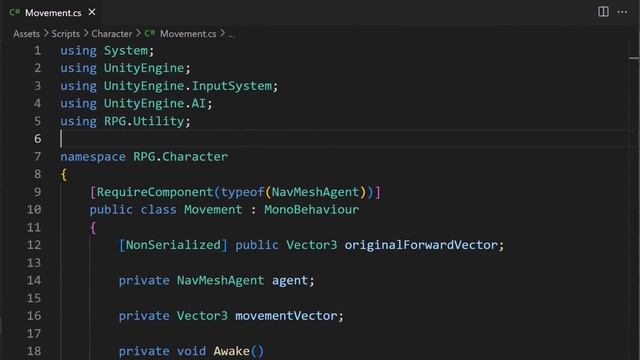Click RPG.Utility on line 5
640x360 pixels.
click(x=144, y=121)
